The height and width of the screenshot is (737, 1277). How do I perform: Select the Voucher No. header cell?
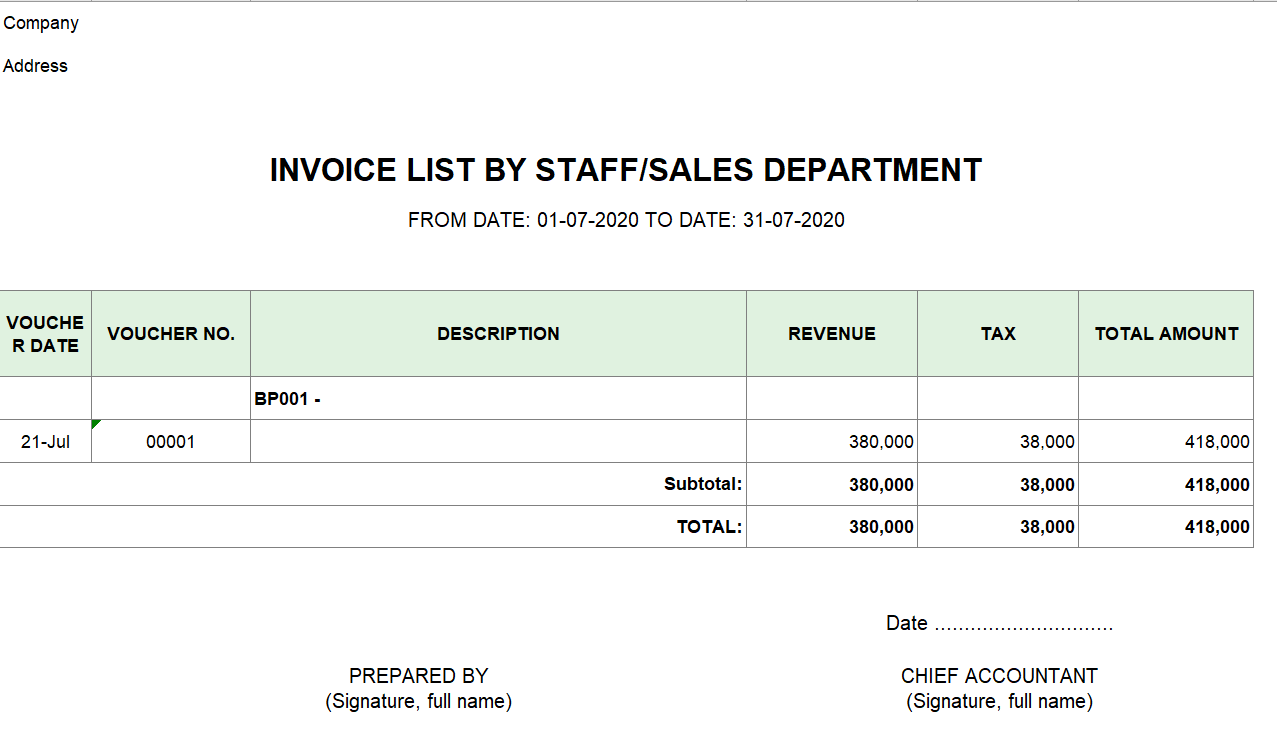(x=171, y=334)
